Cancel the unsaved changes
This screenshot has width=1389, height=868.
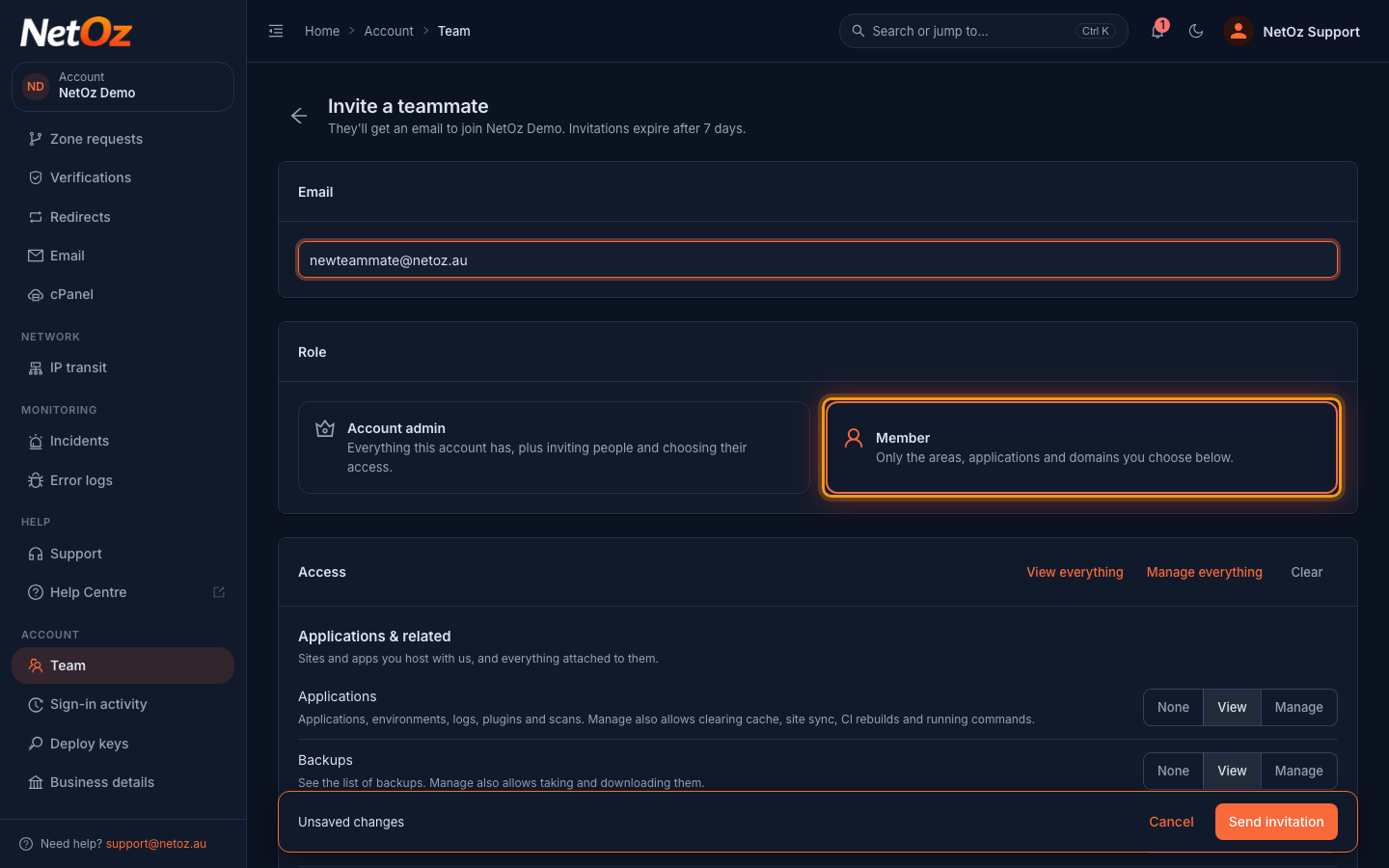coord(1171,822)
